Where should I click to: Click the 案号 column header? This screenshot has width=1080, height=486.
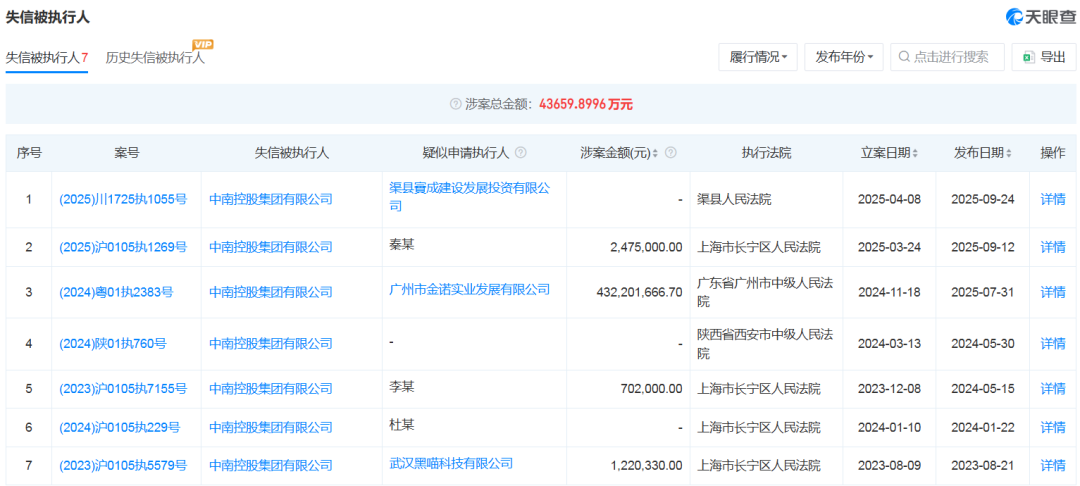coord(126,153)
